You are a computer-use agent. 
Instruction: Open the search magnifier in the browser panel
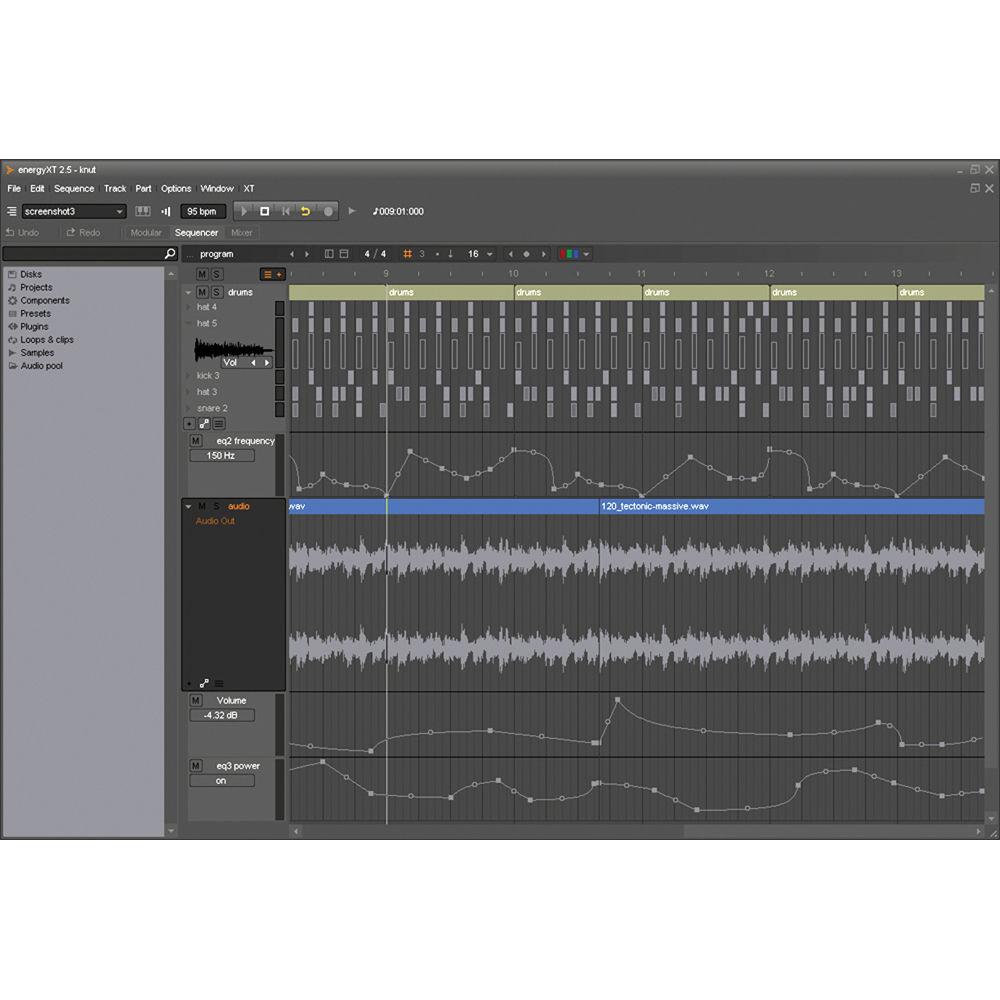[170, 253]
